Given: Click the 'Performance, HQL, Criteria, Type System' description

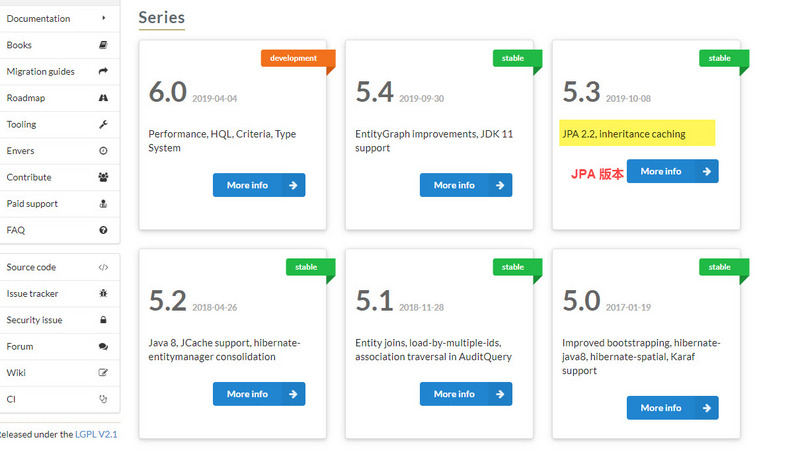Looking at the screenshot, I should pos(222,141).
